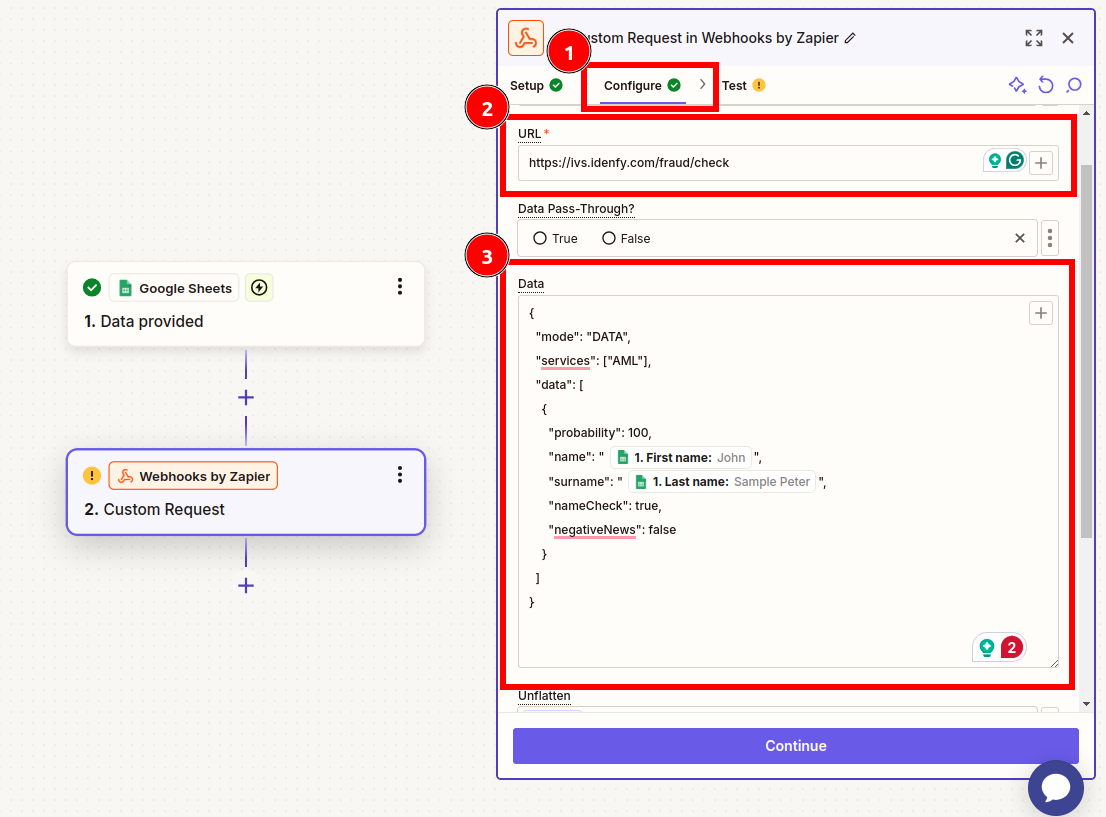
Task: Click the plus button to insert data into URL
Action: (1040, 161)
